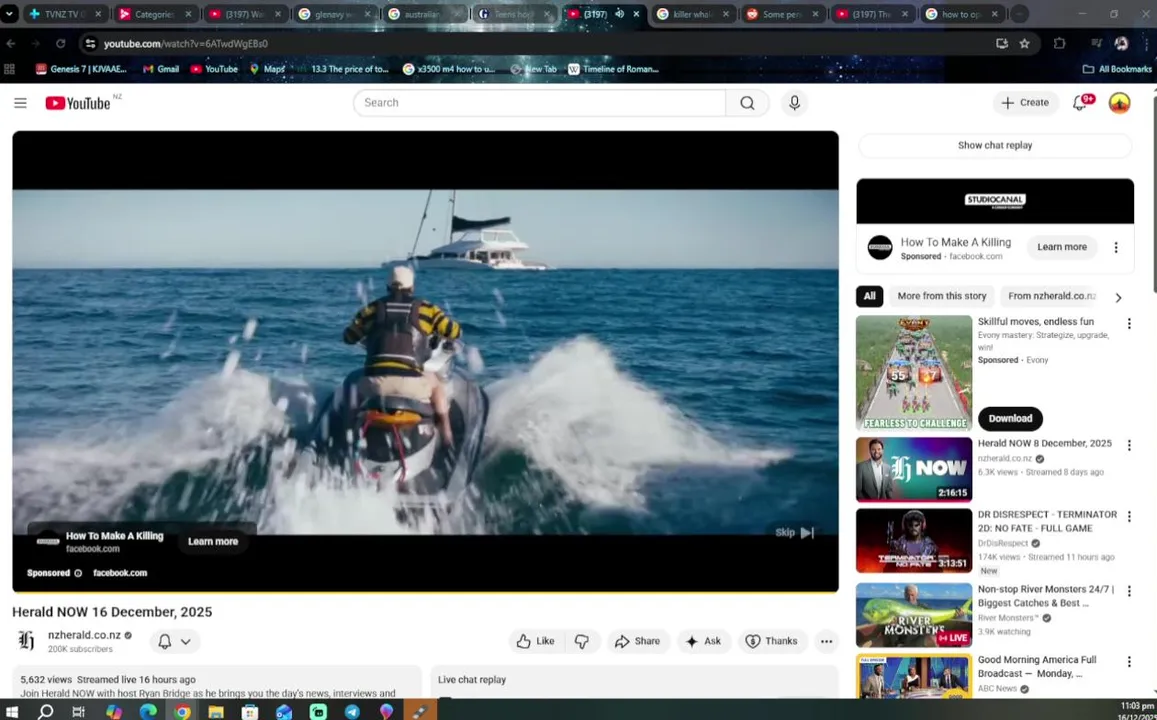The width and height of the screenshot is (1157, 720).
Task: Switch to the how to op tab
Action: click(961, 14)
